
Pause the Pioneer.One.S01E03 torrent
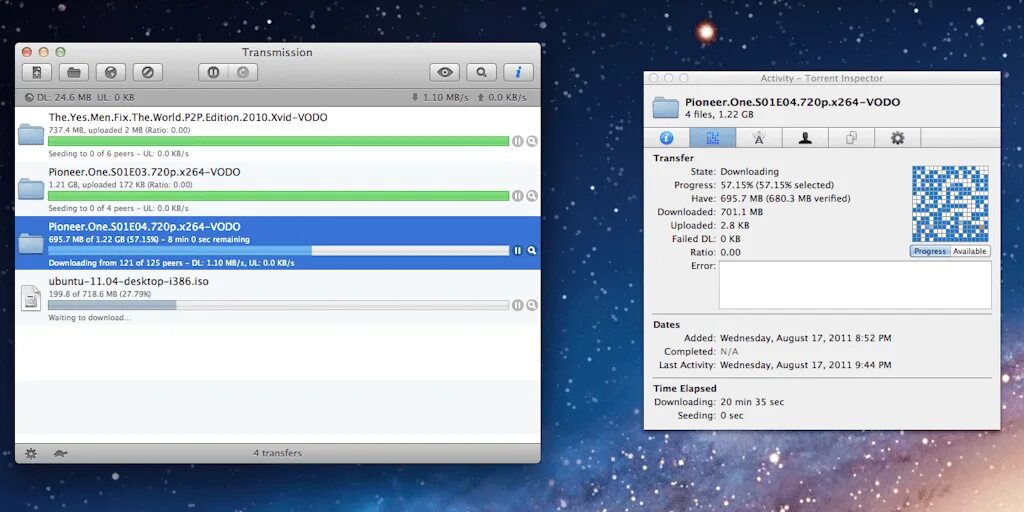tap(518, 196)
